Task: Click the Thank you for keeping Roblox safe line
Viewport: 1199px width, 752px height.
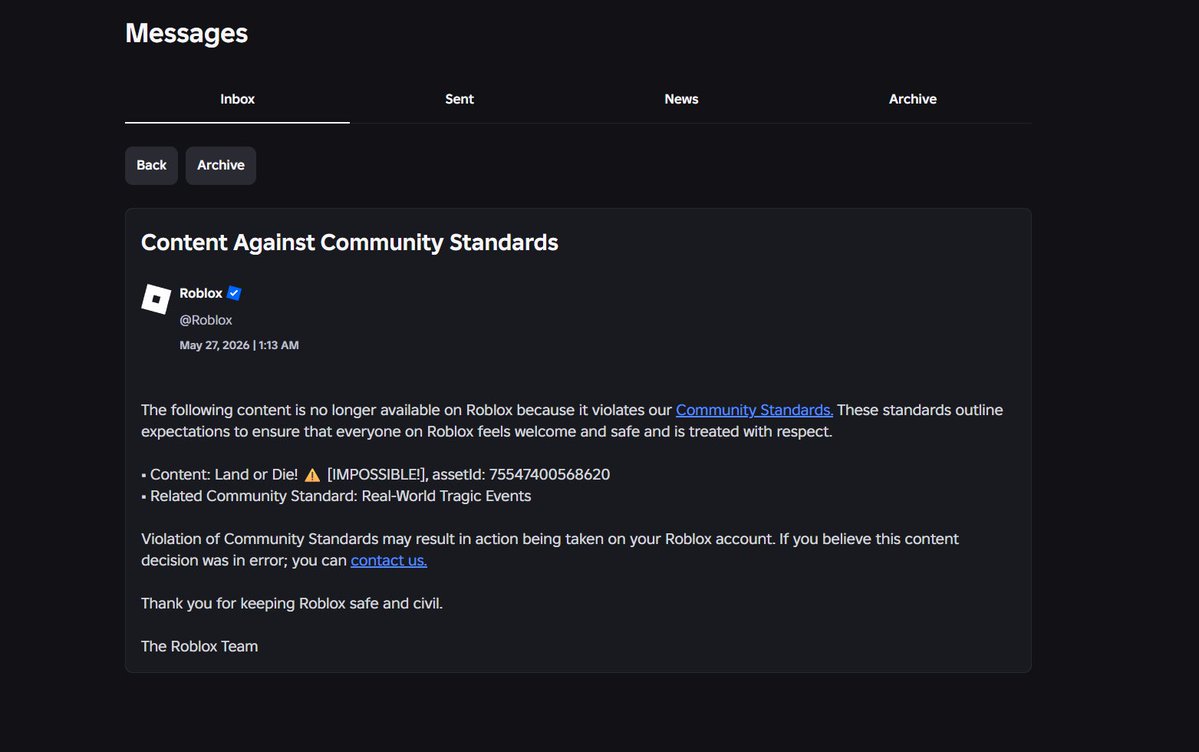Action: tap(292, 603)
